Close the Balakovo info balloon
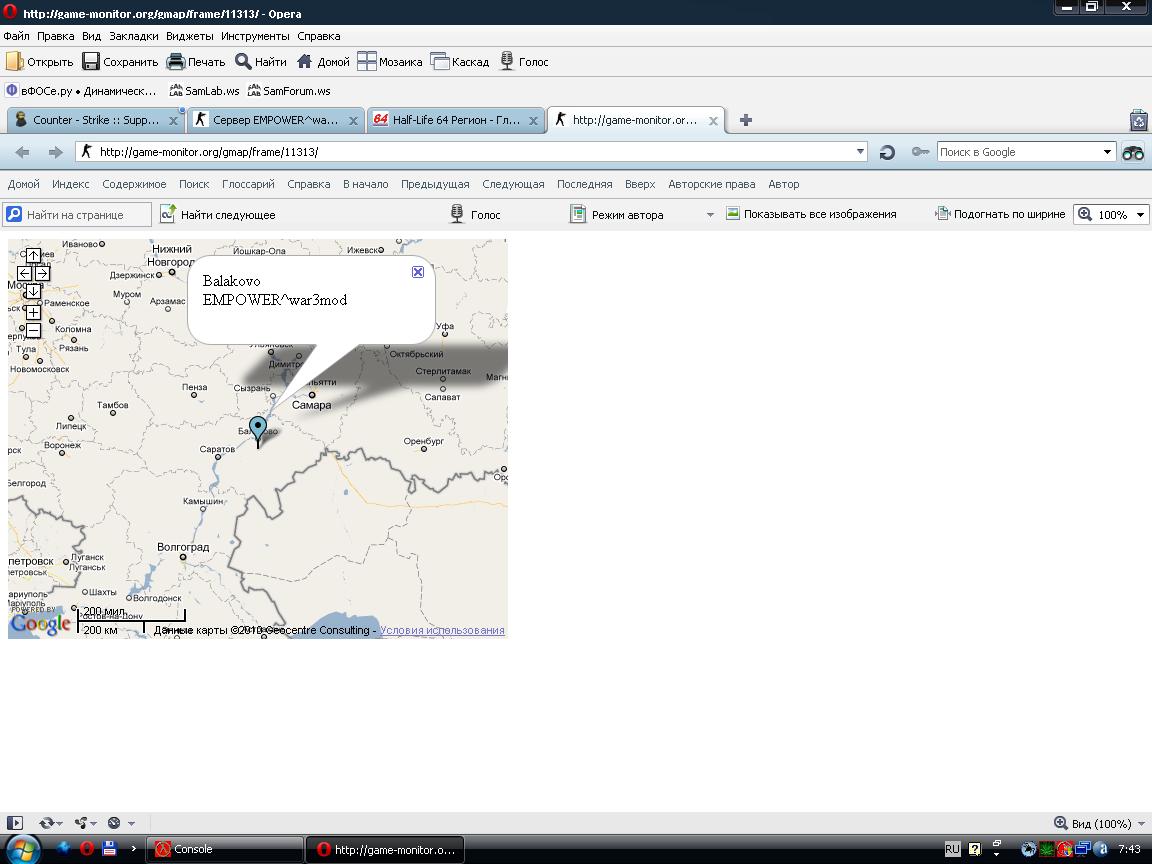 click(418, 272)
